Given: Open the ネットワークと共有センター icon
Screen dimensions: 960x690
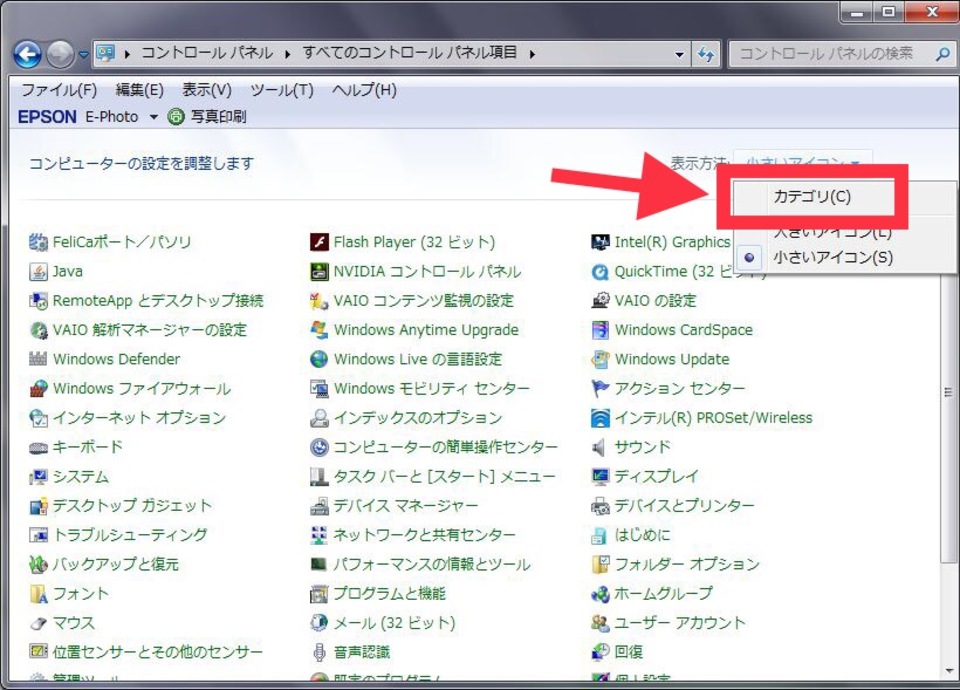Looking at the screenshot, I should pyautogui.click(x=319, y=536).
